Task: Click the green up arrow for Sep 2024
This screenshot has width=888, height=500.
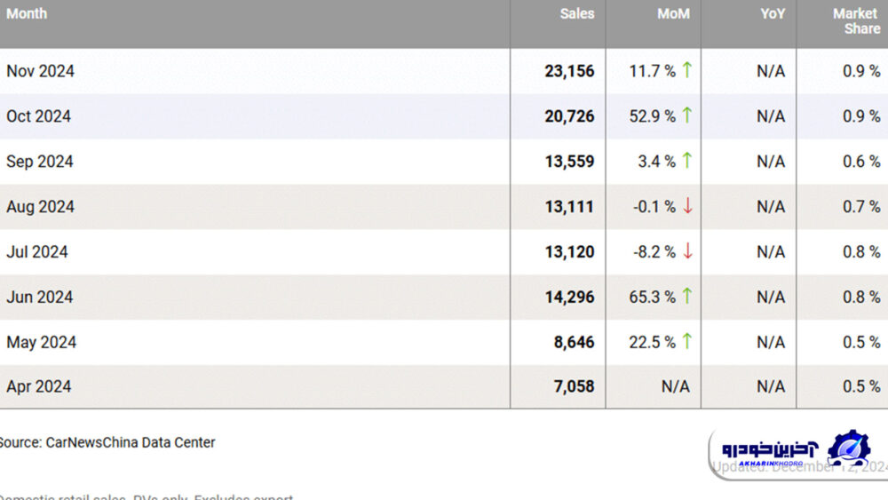Action: coord(687,160)
